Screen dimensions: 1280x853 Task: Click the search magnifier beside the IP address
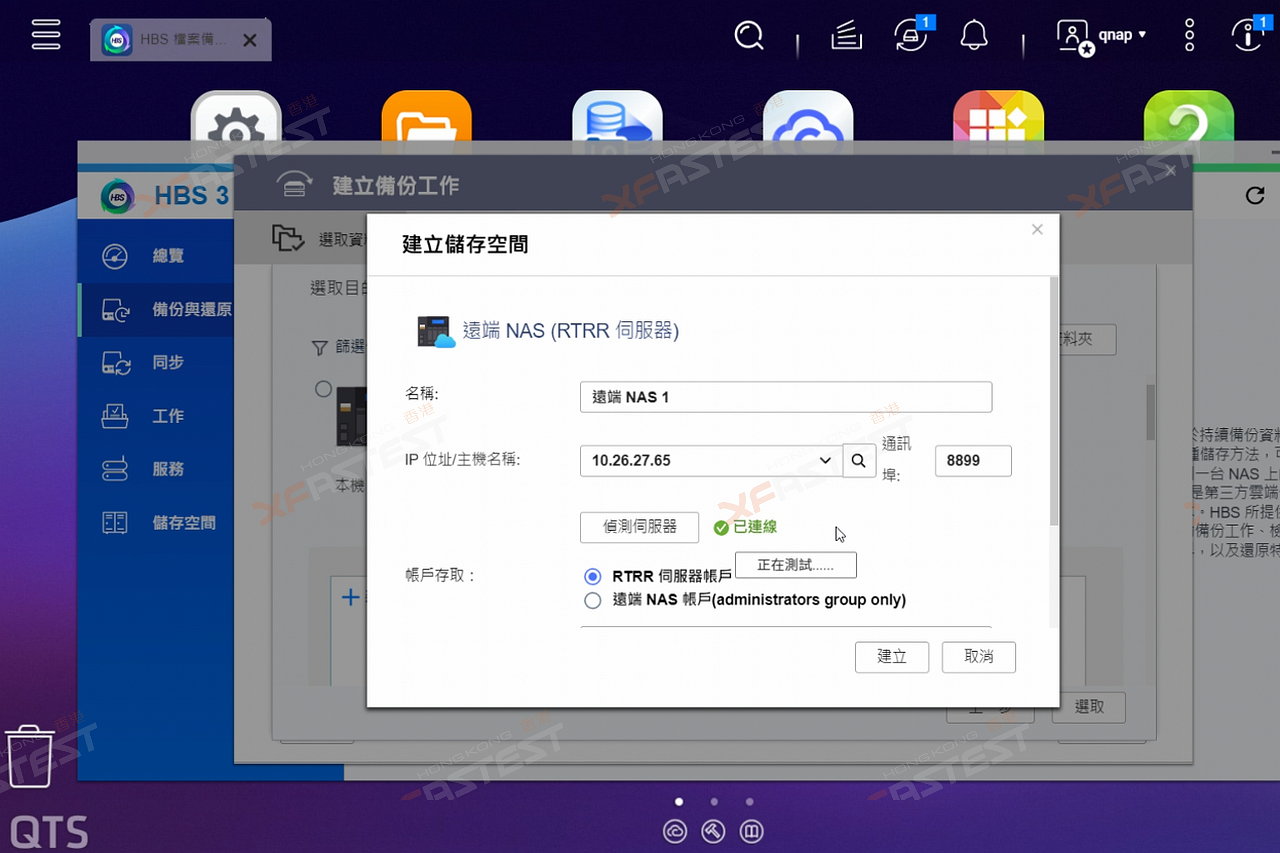[x=859, y=461]
